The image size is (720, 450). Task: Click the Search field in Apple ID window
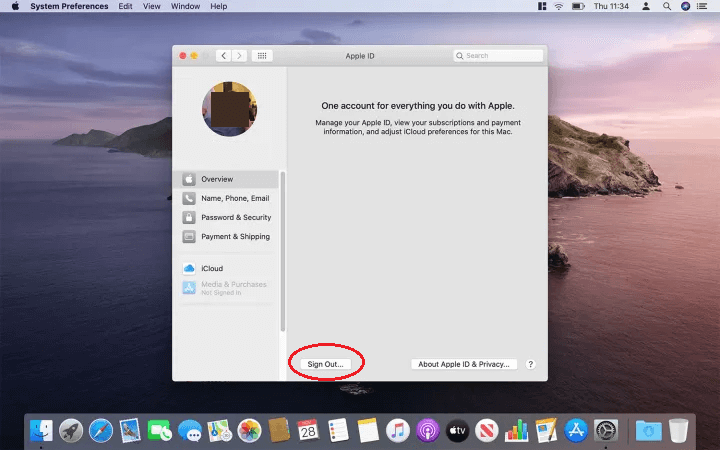(498, 56)
